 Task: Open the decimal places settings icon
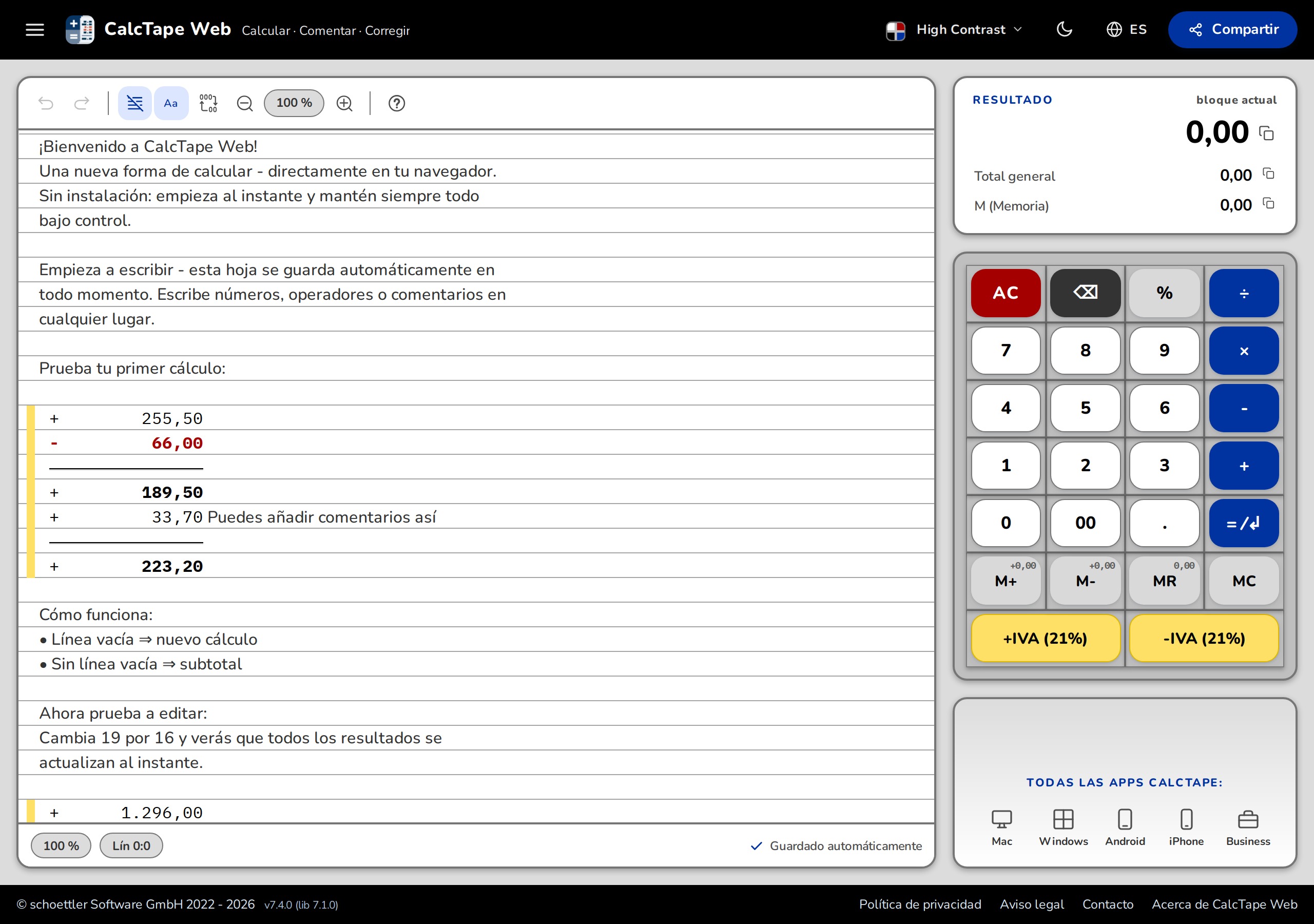click(x=208, y=103)
